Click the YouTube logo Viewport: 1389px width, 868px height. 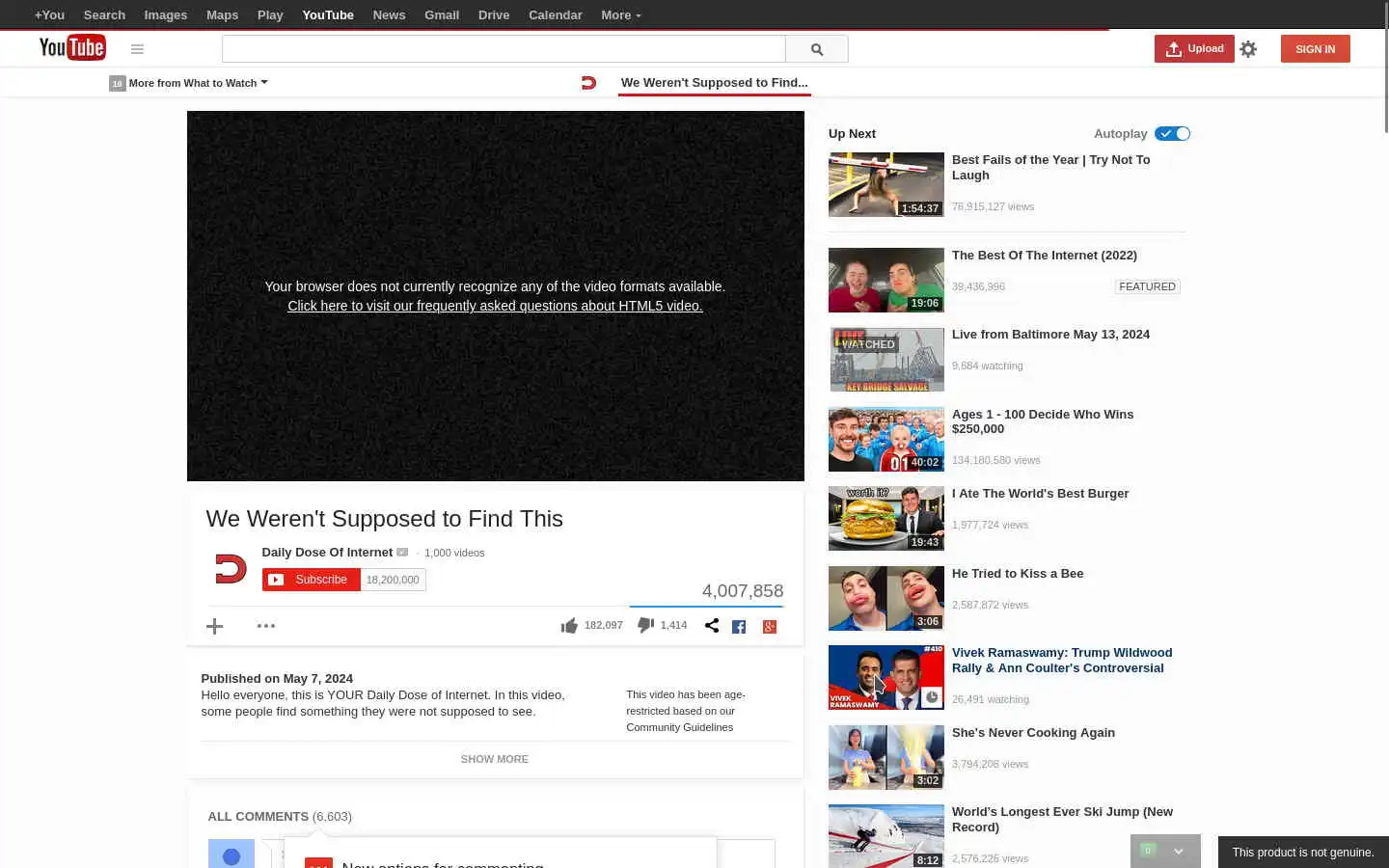tap(72, 47)
